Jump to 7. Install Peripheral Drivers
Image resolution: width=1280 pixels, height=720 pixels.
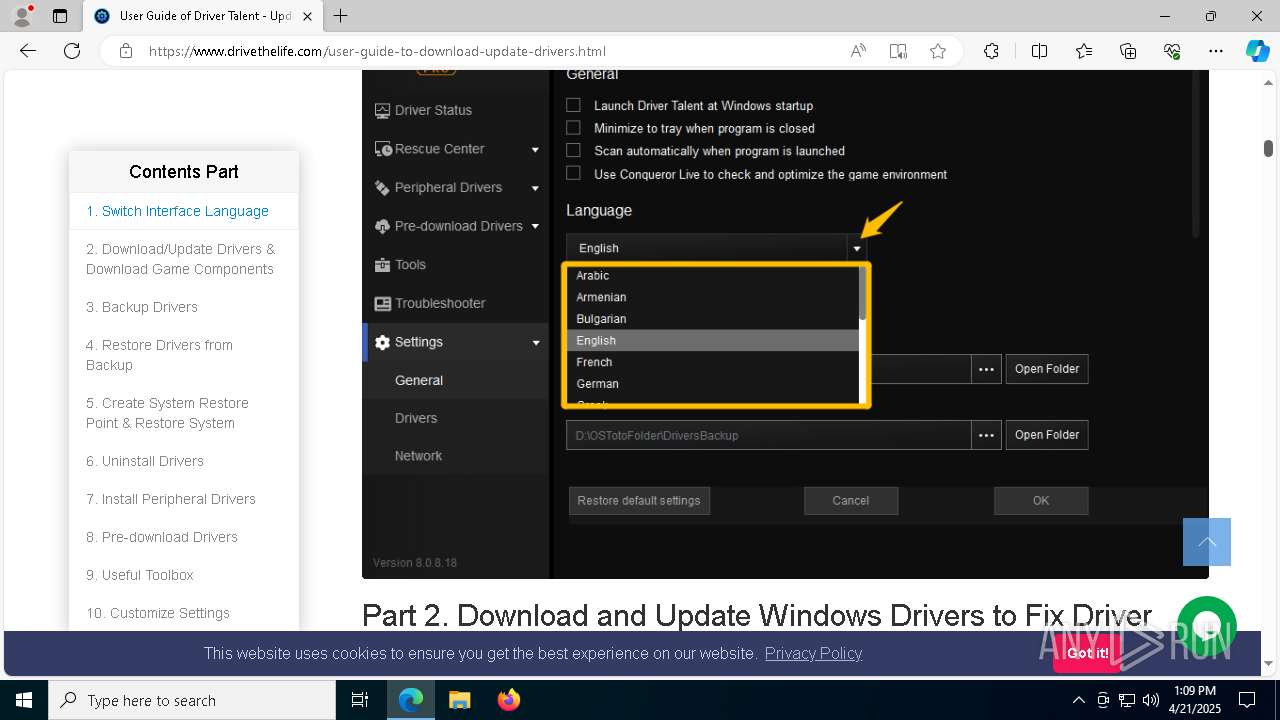tap(171, 499)
